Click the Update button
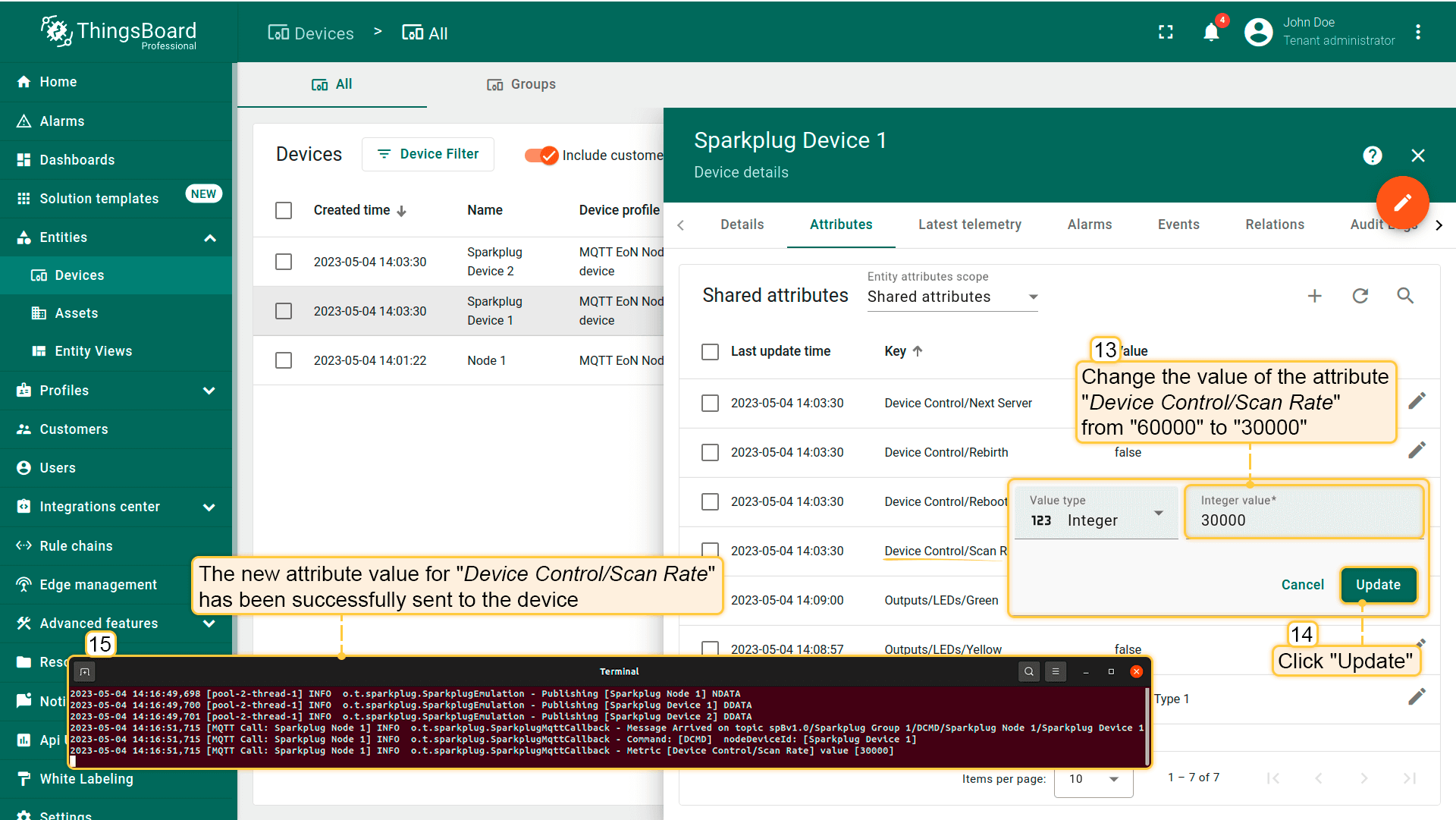Viewport: 1456px width, 820px height. coord(1377,585)
